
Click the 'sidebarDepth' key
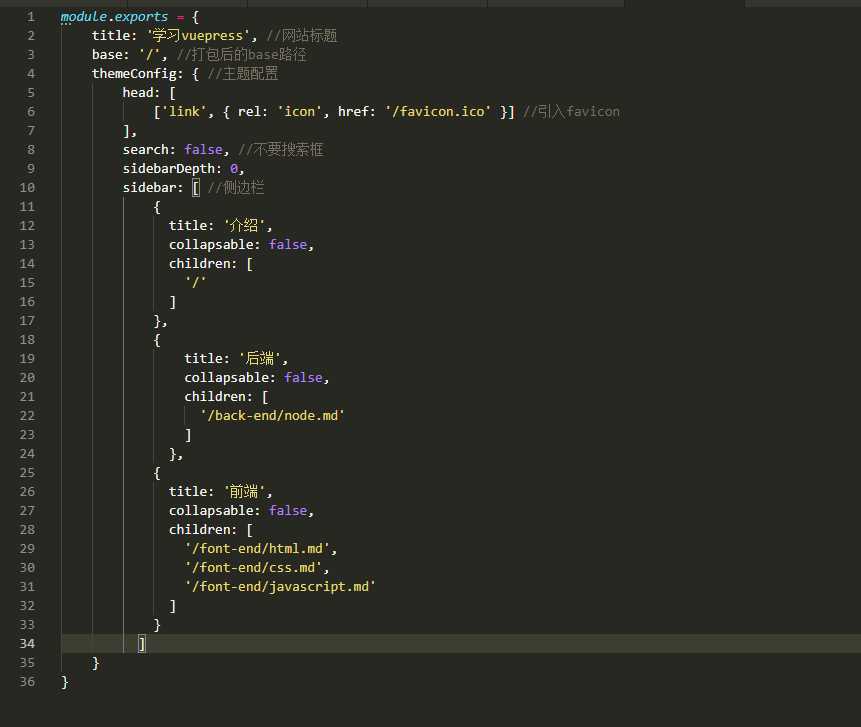[x=168, y=169]
